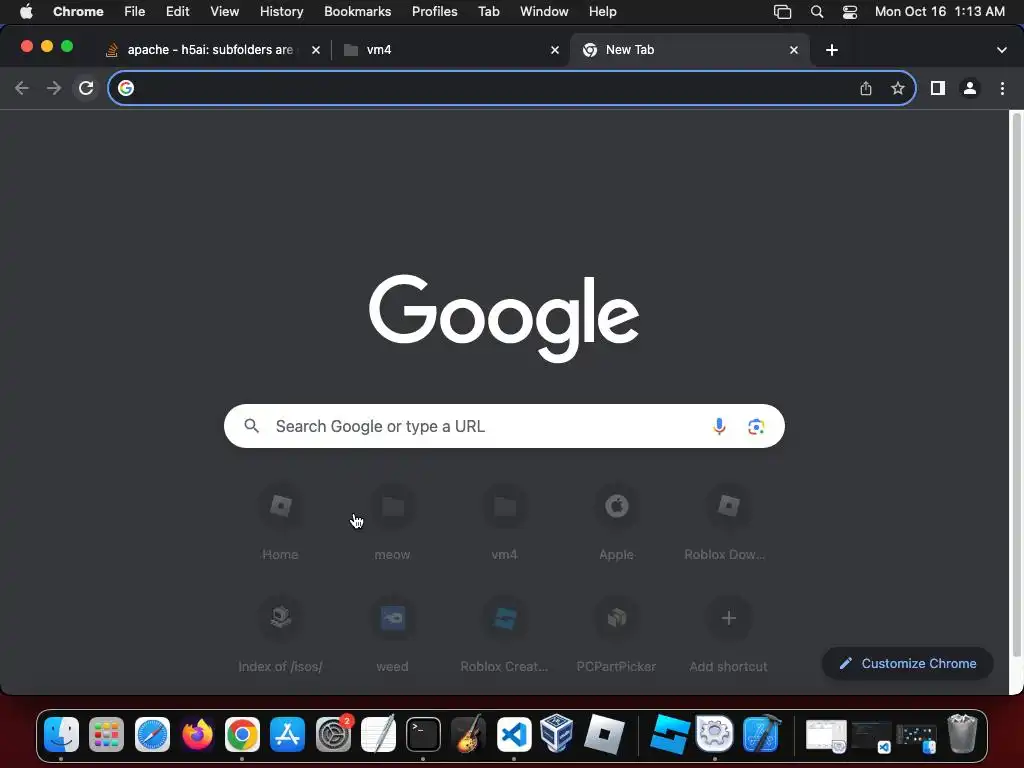Click the back navigation arrow
This screenshot has height=768, width=1024.
pos(22,88)
